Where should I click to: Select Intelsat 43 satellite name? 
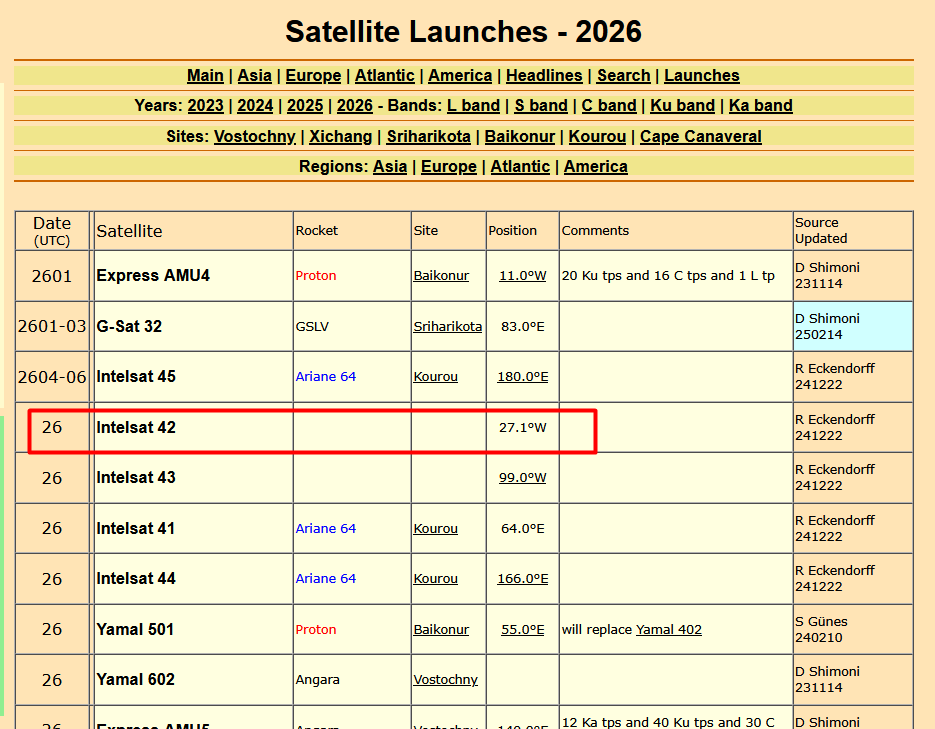coord(136,477)
